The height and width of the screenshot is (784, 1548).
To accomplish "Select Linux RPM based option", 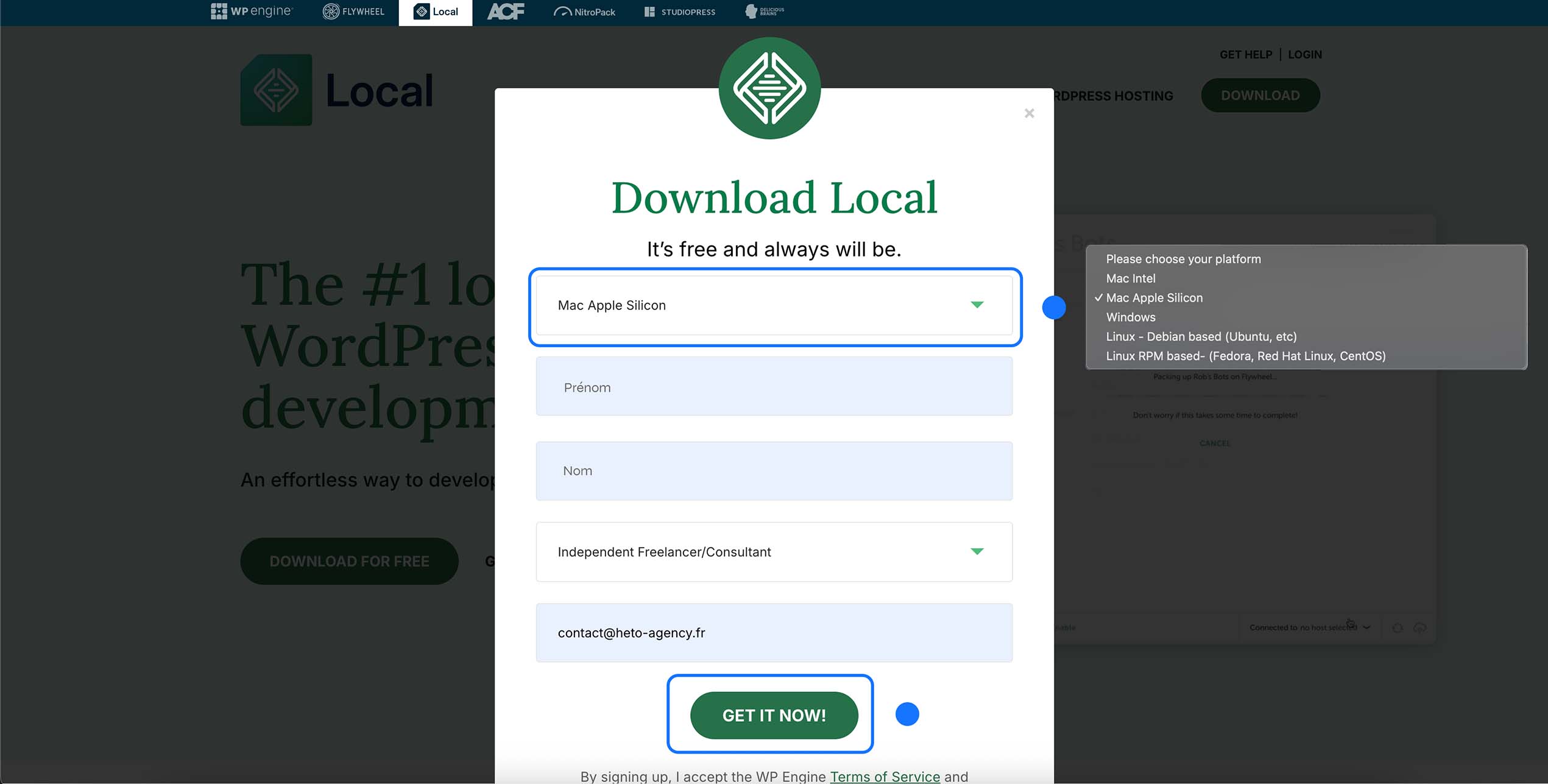I will [x=1245, y=356].
